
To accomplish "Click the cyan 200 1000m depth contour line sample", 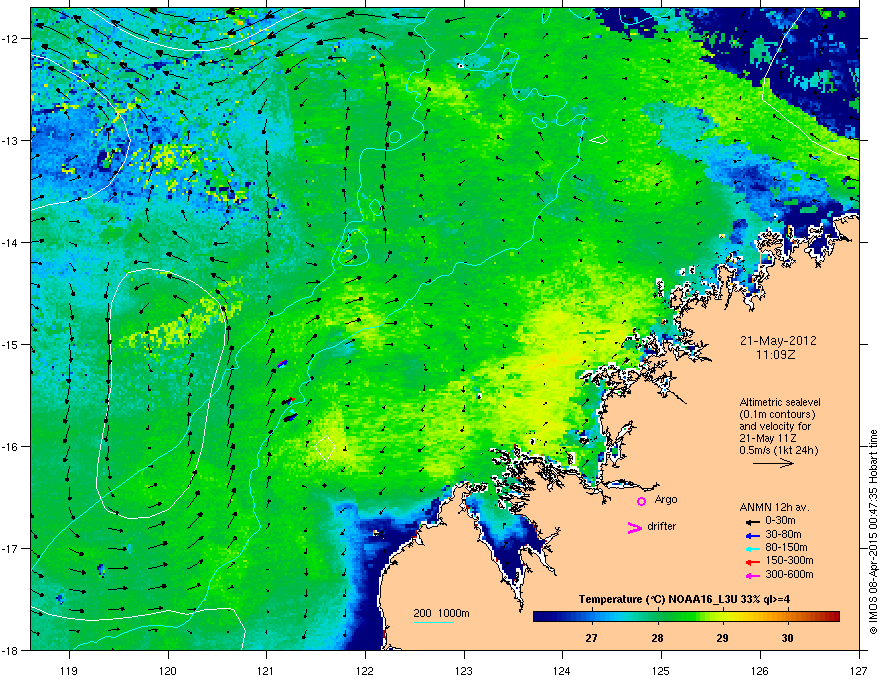I will [434, 622].
